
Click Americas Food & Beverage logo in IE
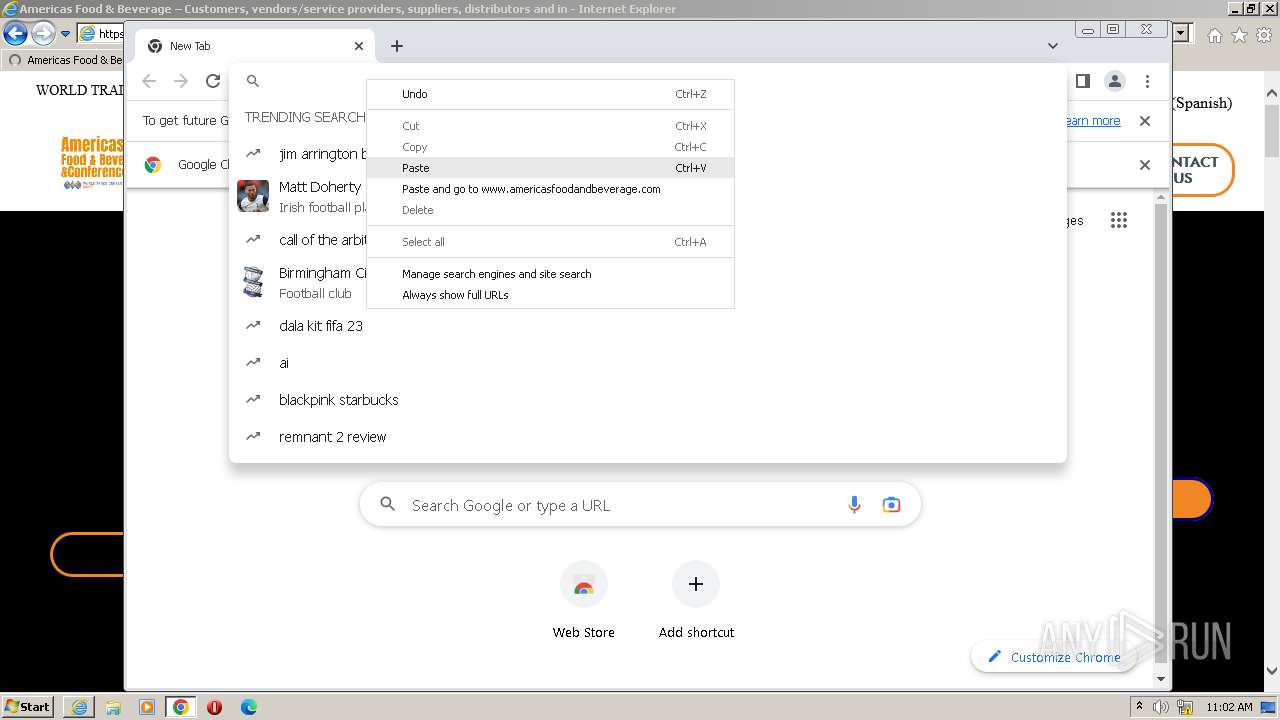point(92,163)
